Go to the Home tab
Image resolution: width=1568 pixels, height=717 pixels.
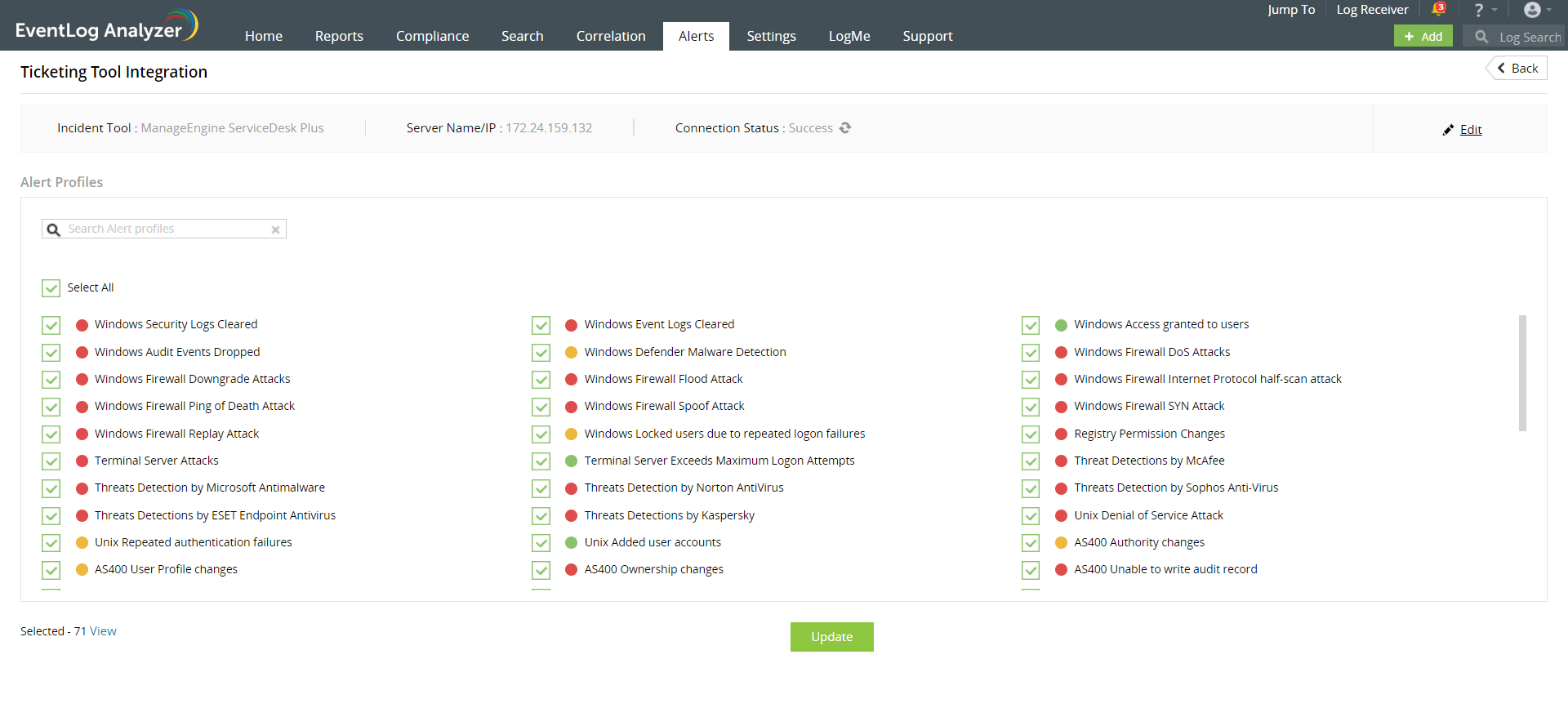(x=264, y=36)
